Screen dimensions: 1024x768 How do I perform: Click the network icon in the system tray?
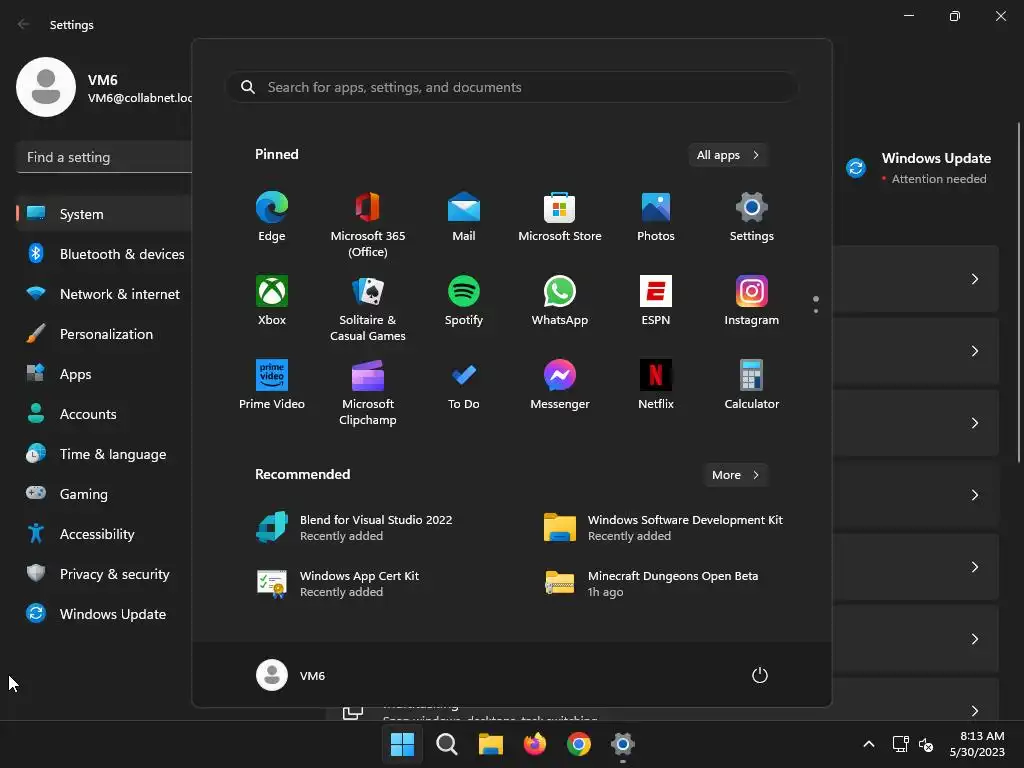click(901, 744)
